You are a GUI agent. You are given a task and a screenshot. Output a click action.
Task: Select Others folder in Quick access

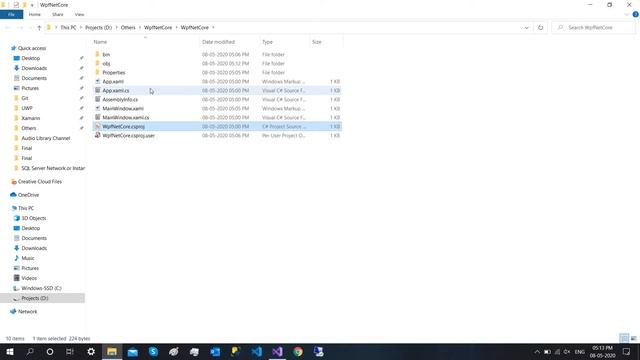[29, 128]
